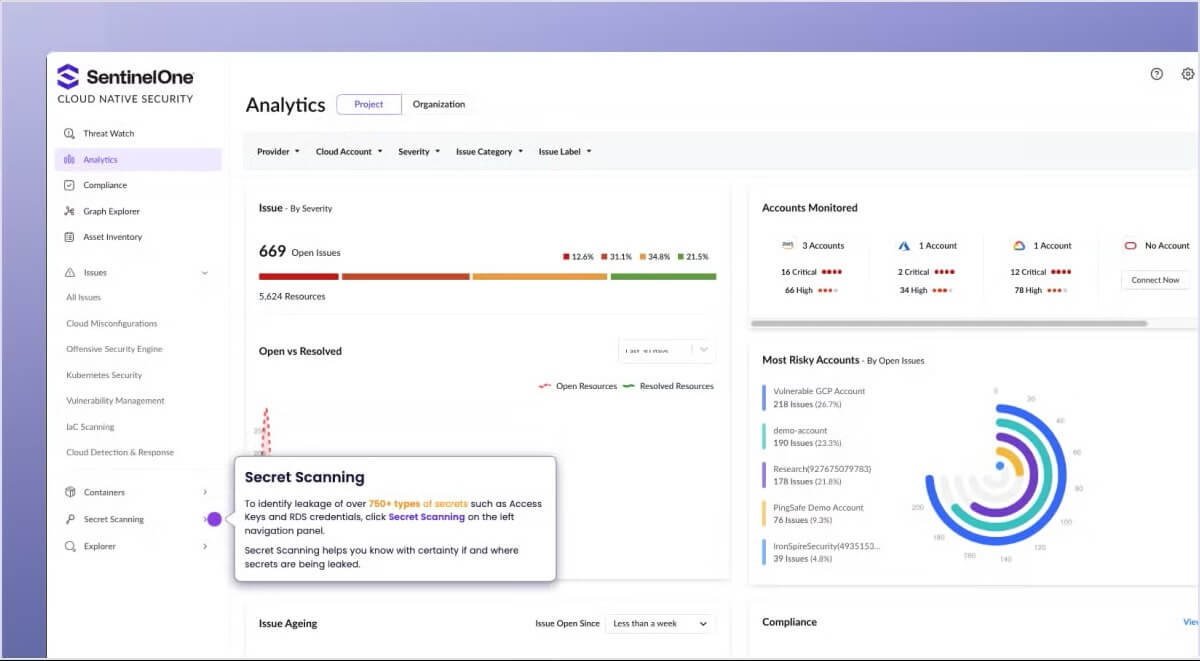This screenshot has height=661, width=1200.
Task: Open the Open vs Resolved date range dropdown
Action: pyautogui.click(x=667, y=350)
